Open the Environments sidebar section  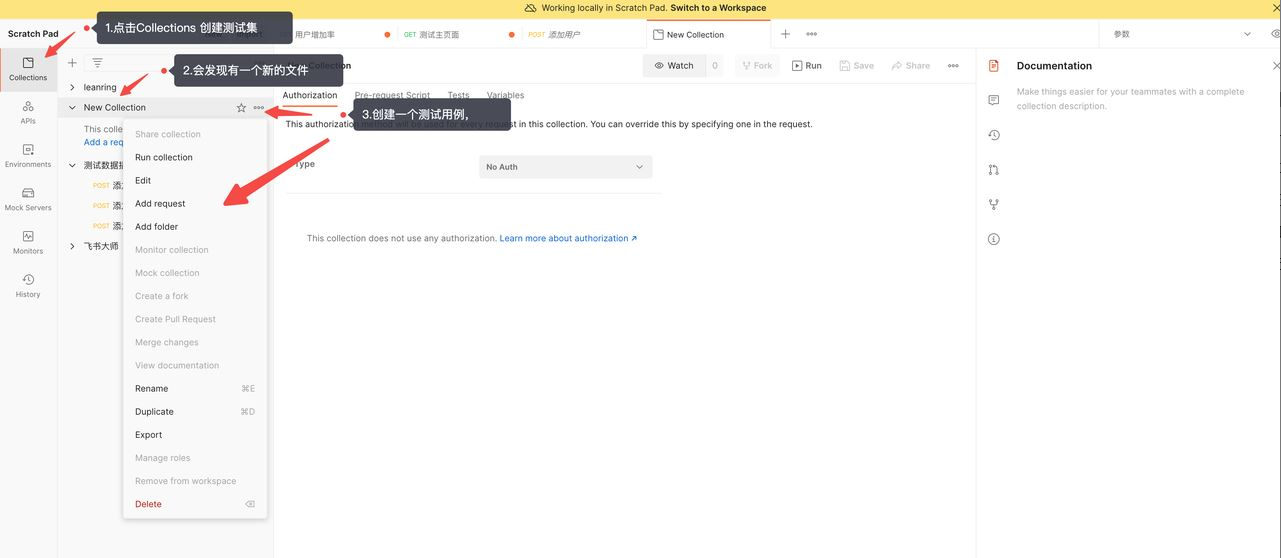point(28,155)
